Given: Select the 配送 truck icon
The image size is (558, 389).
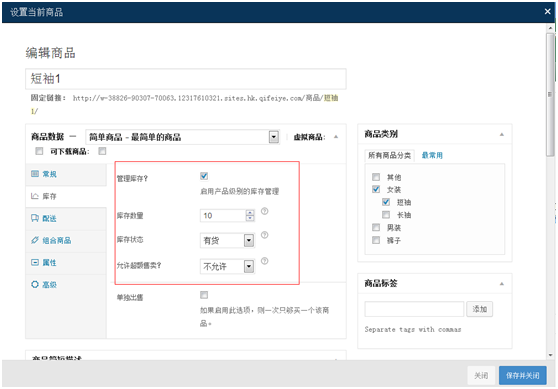Looking at the screenshot, I should pos(35,218).
